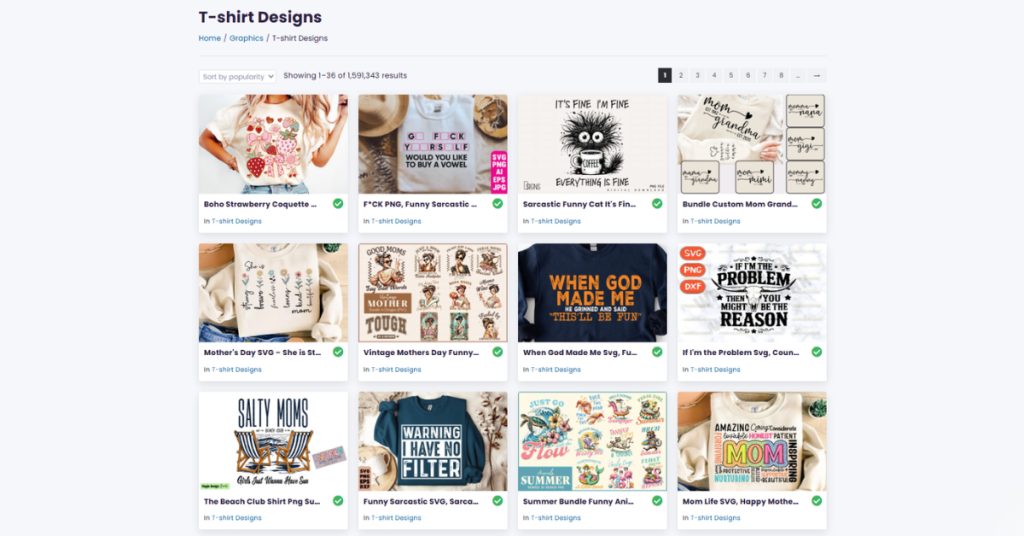Click green verified badge on Sarcastic Funny Cat card
The height and width of the screenshot is (536, 1024).
pos(657,203)
